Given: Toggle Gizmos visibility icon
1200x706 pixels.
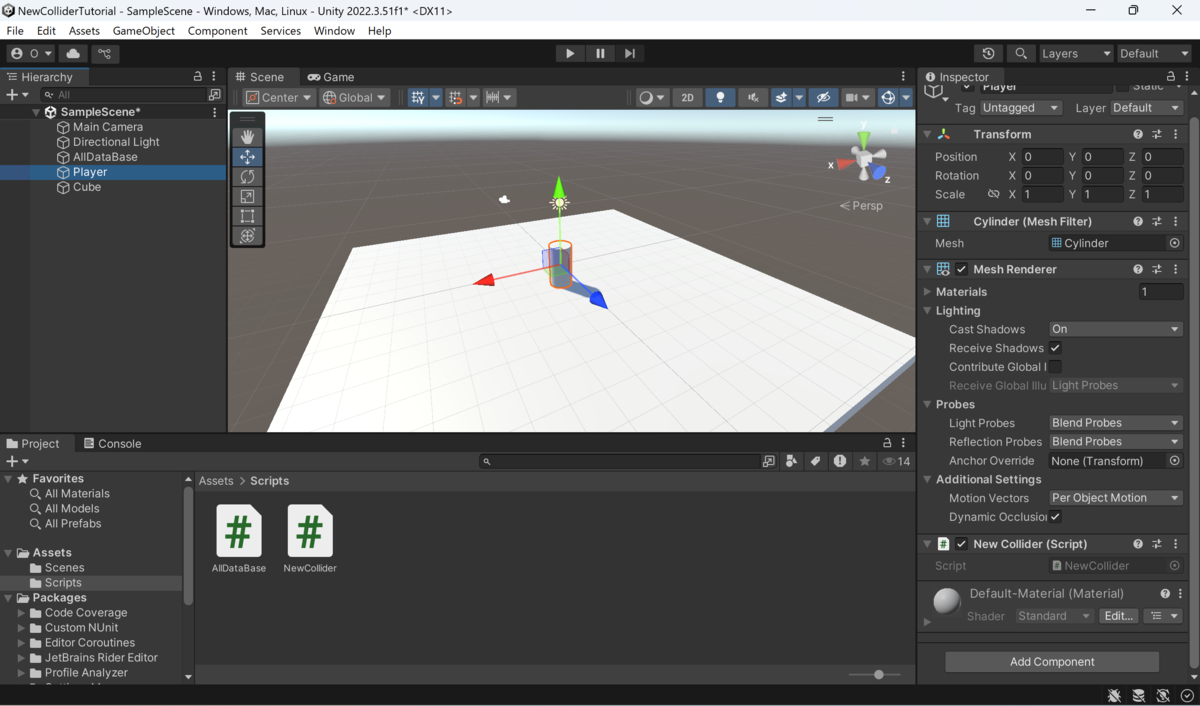Looking at the screenshot, I should tap(887, 97).
